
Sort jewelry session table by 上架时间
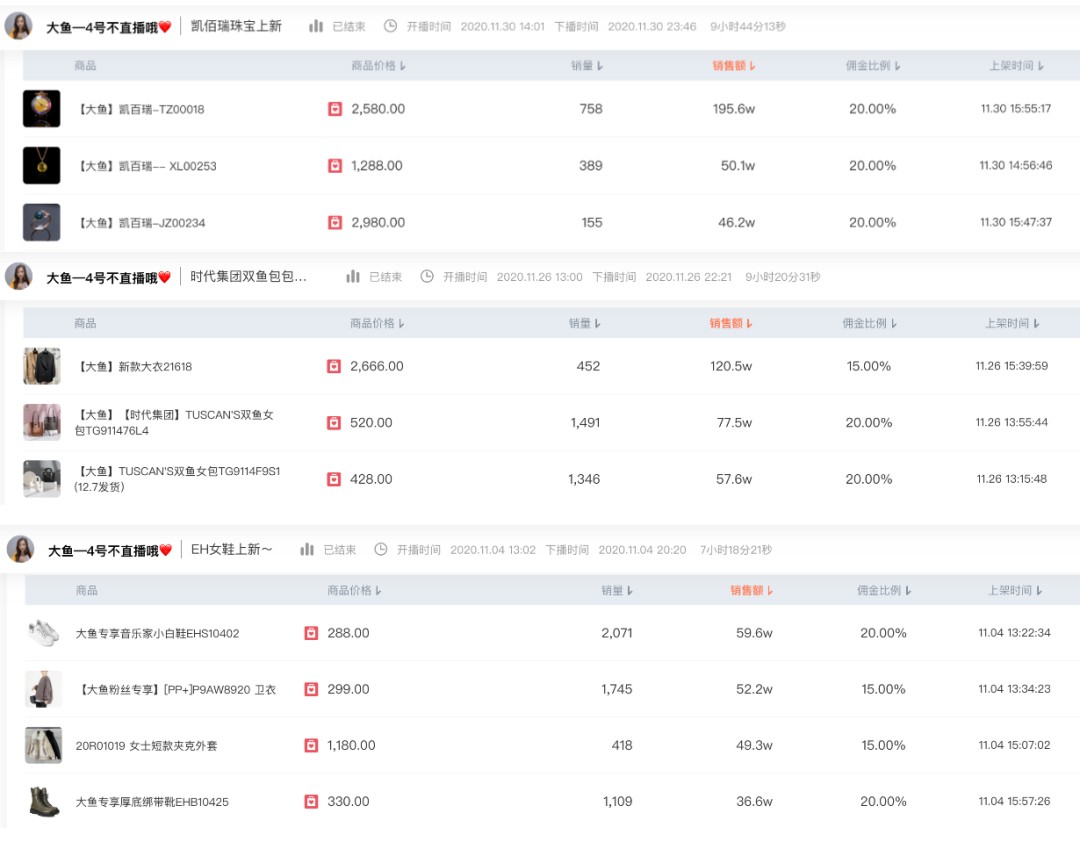pyautogui.click(x=1017, y=65)
